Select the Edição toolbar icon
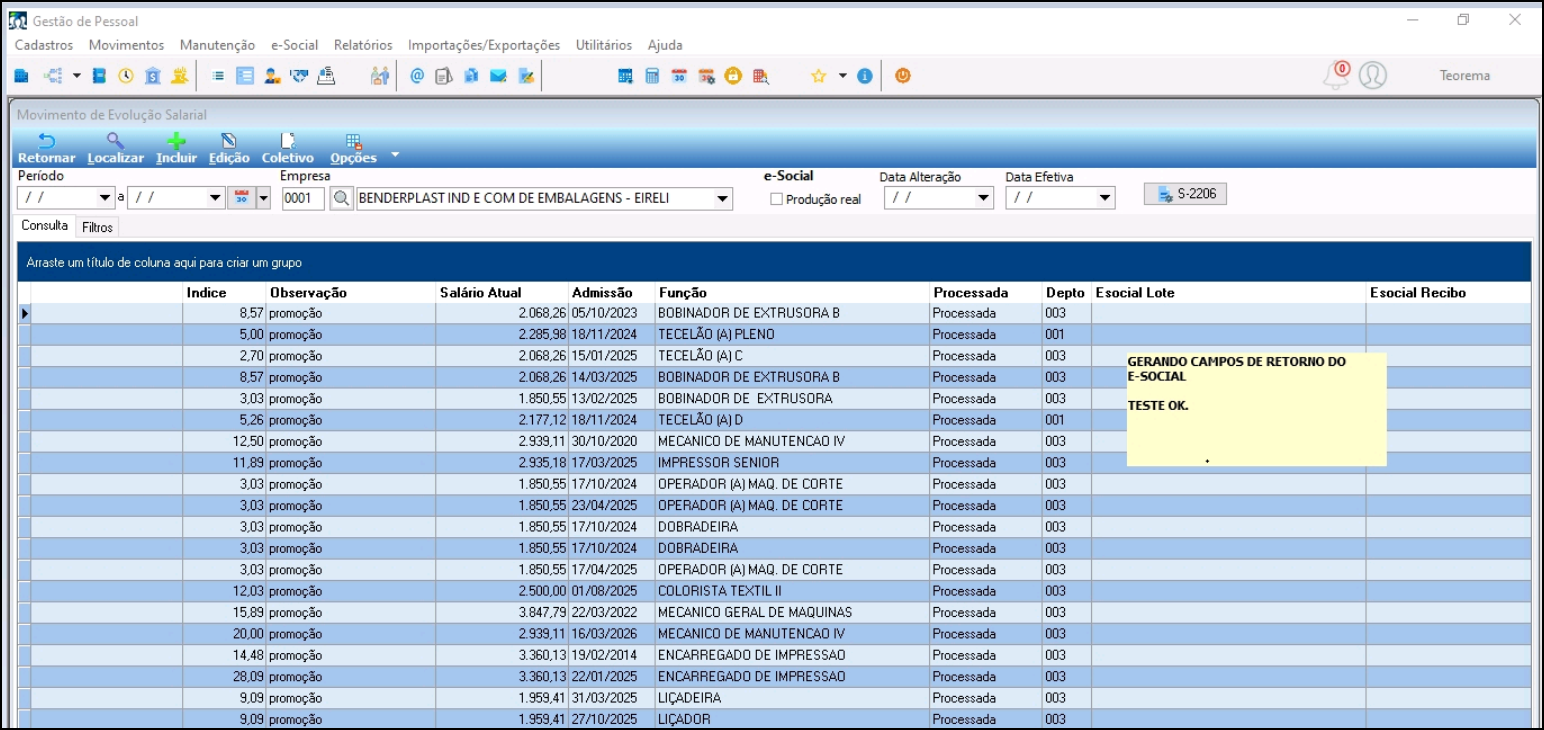 pos(229,148)
